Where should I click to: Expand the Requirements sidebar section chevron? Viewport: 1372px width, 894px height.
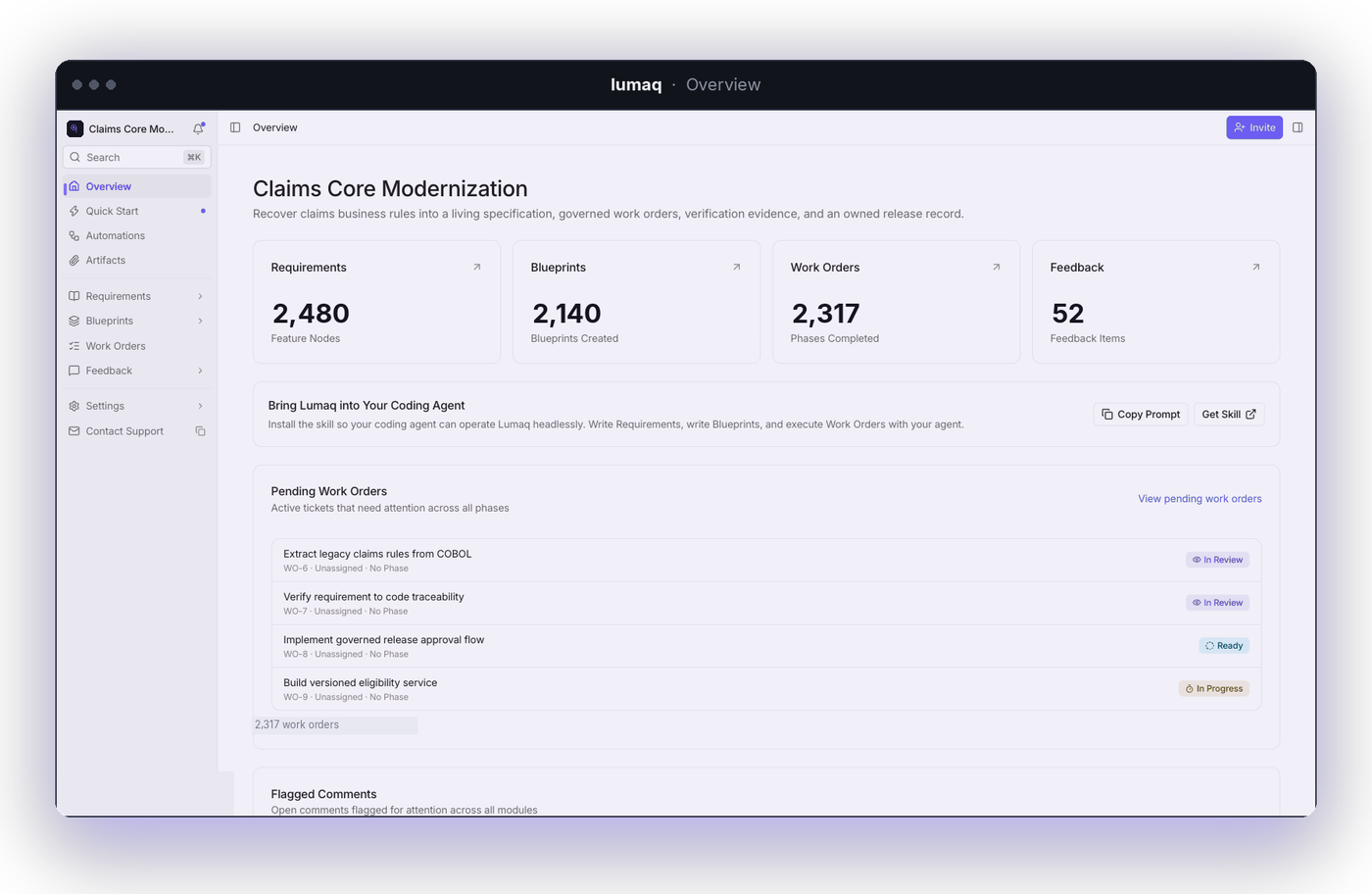click(x=200, y=296)
